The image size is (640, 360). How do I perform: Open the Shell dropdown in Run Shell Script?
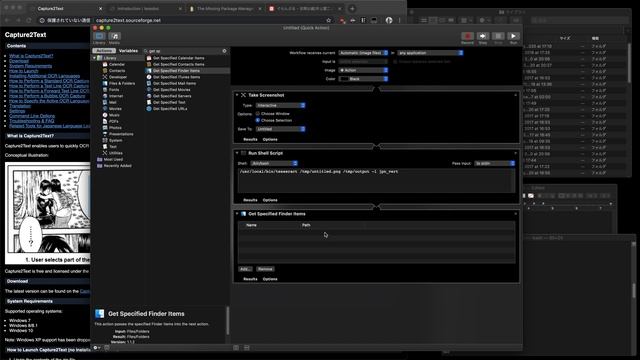[x=274, y=163]
